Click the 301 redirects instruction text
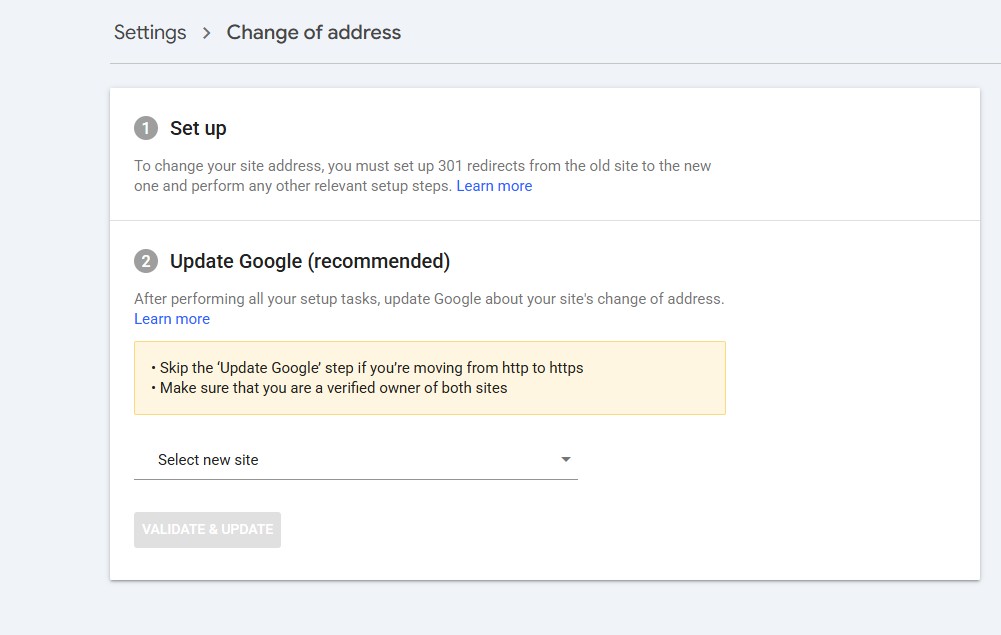The width and height of the screenshot is (1001, 635). point(422,176)
